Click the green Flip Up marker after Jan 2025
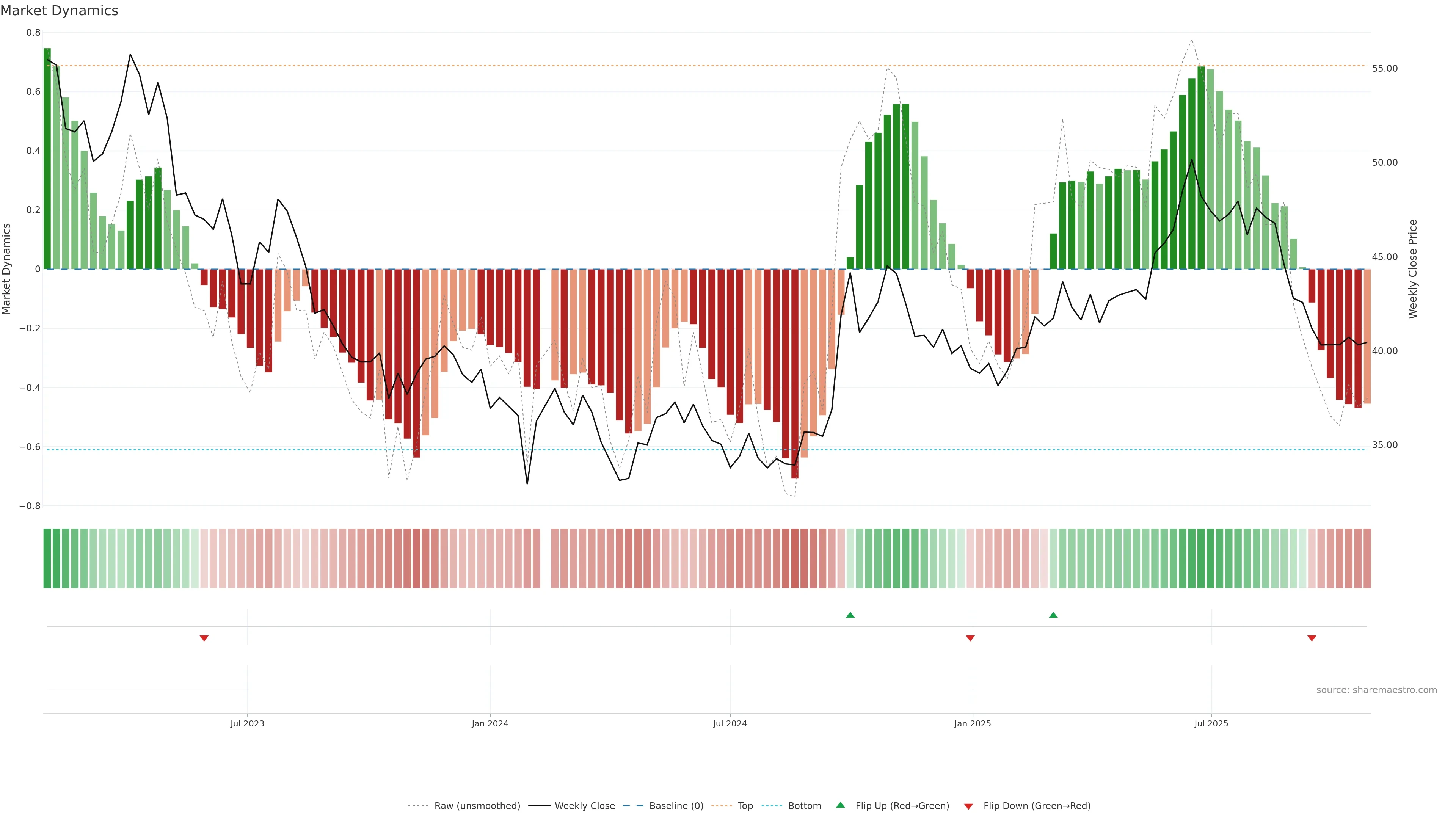The width and height of the screenshot is (1456, 819). click(x=1053, y=615)
